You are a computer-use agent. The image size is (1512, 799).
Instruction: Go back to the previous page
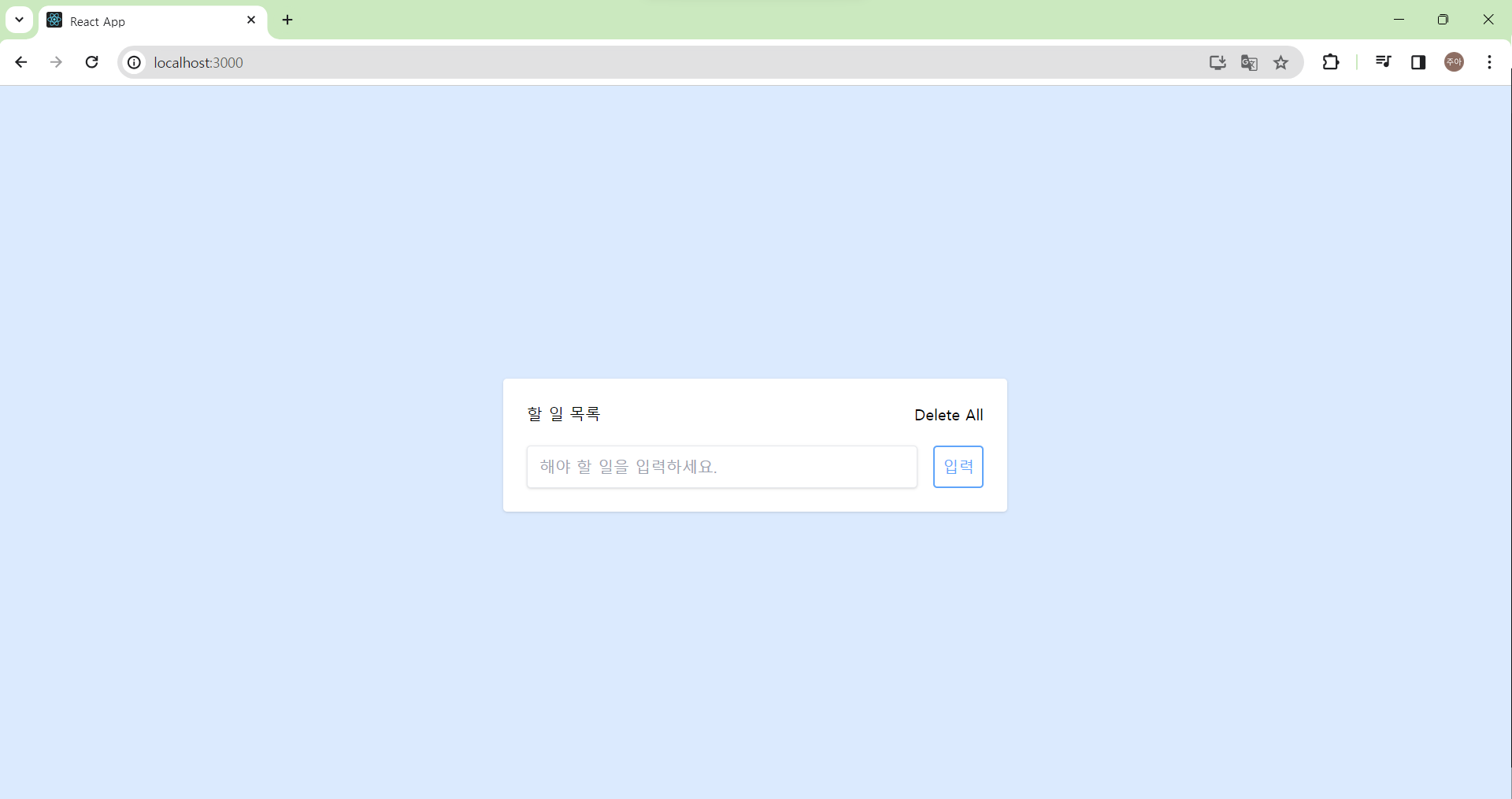[21, 62]
